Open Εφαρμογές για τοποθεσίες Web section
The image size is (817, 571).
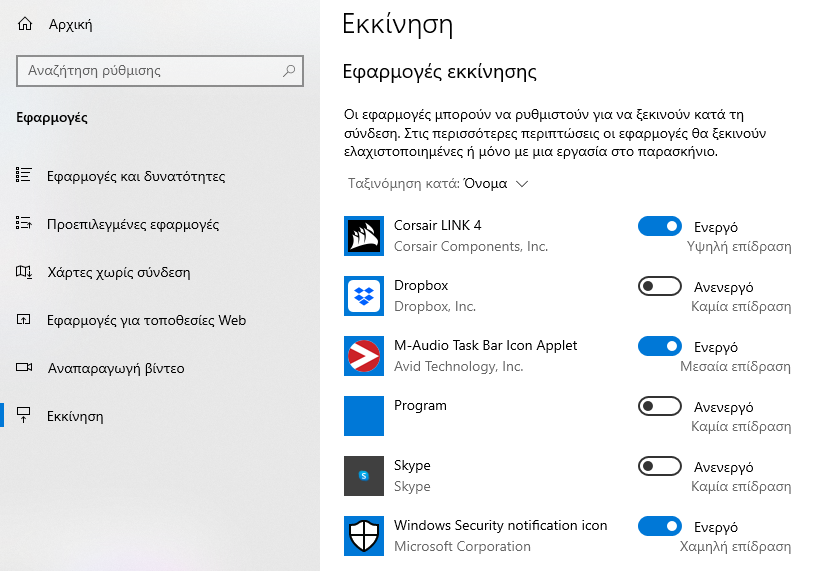(146, 320)
